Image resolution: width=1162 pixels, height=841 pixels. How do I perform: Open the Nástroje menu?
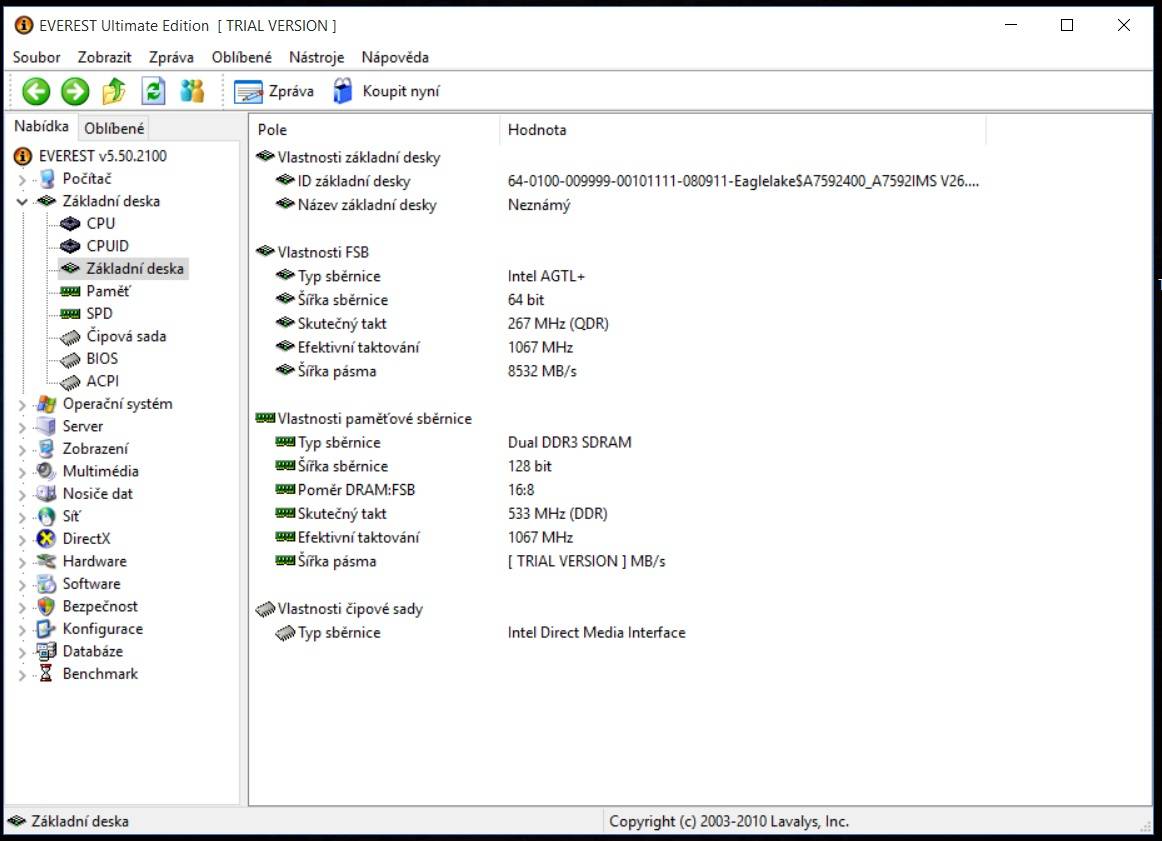tap(316, 57)
